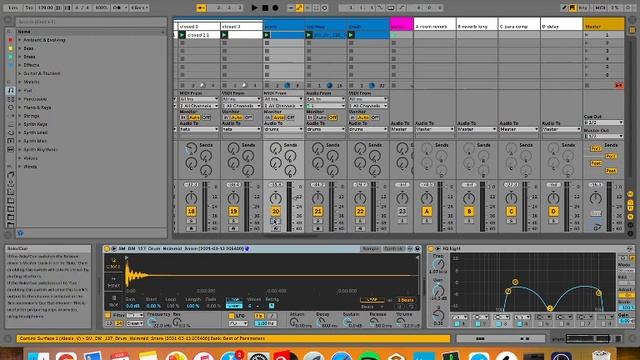
Task: Open Audio To hats dropdown on closed 2
Action: click(x=199, y=129)
